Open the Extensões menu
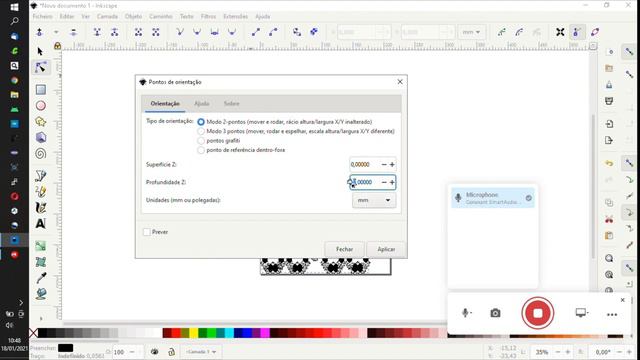Image resolution: width=640 pixels, height=360 pixels. pyautogui.click(x=236, y=16)
